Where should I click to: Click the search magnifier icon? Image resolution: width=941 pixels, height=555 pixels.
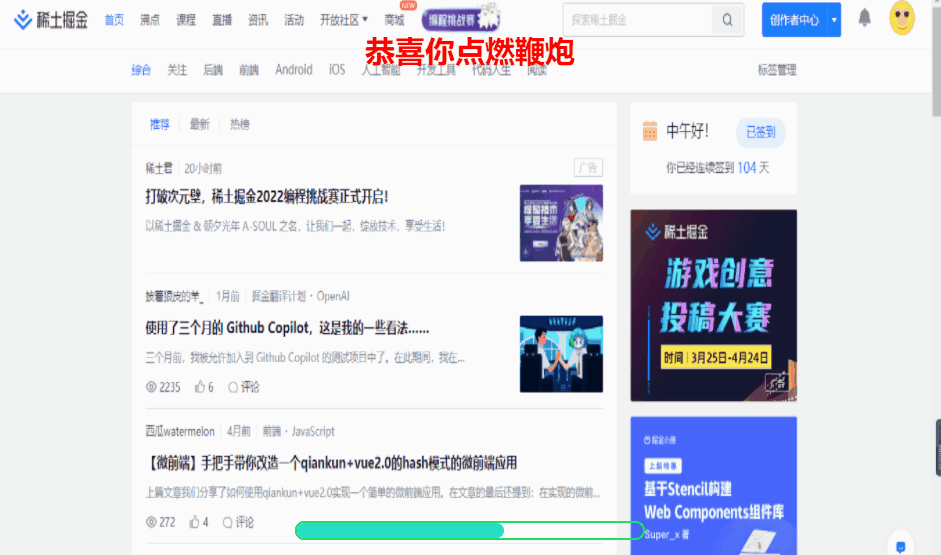(x=727, y=20)
